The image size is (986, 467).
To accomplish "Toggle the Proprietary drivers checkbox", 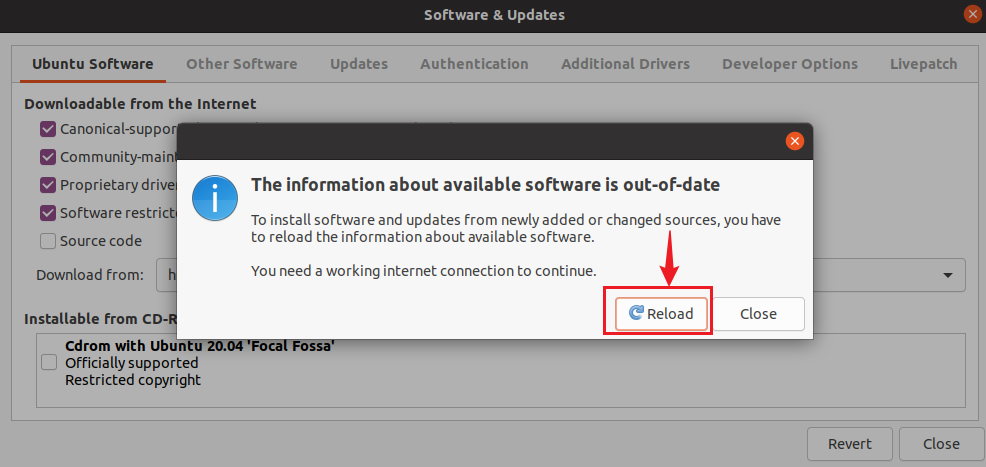I will tap(48, 185).
